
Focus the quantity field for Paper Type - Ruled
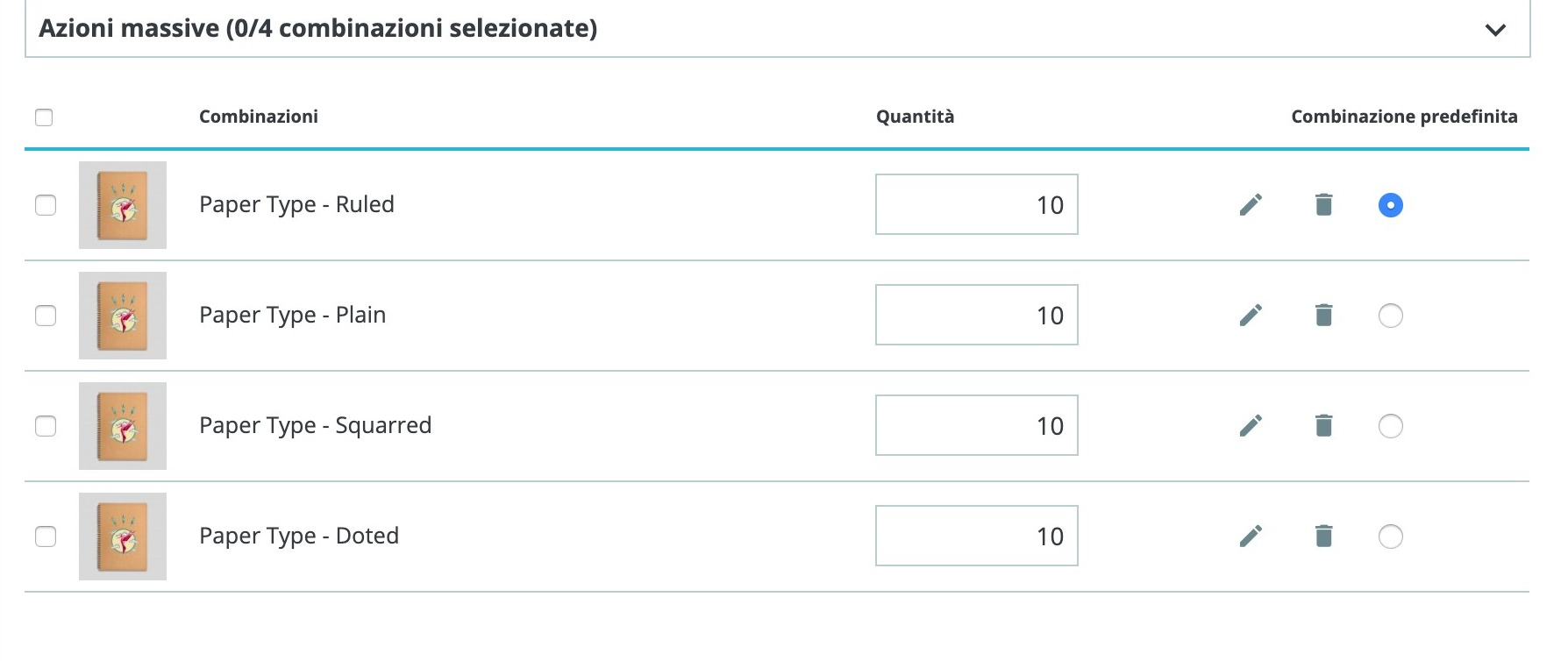(x=976, y=204)
